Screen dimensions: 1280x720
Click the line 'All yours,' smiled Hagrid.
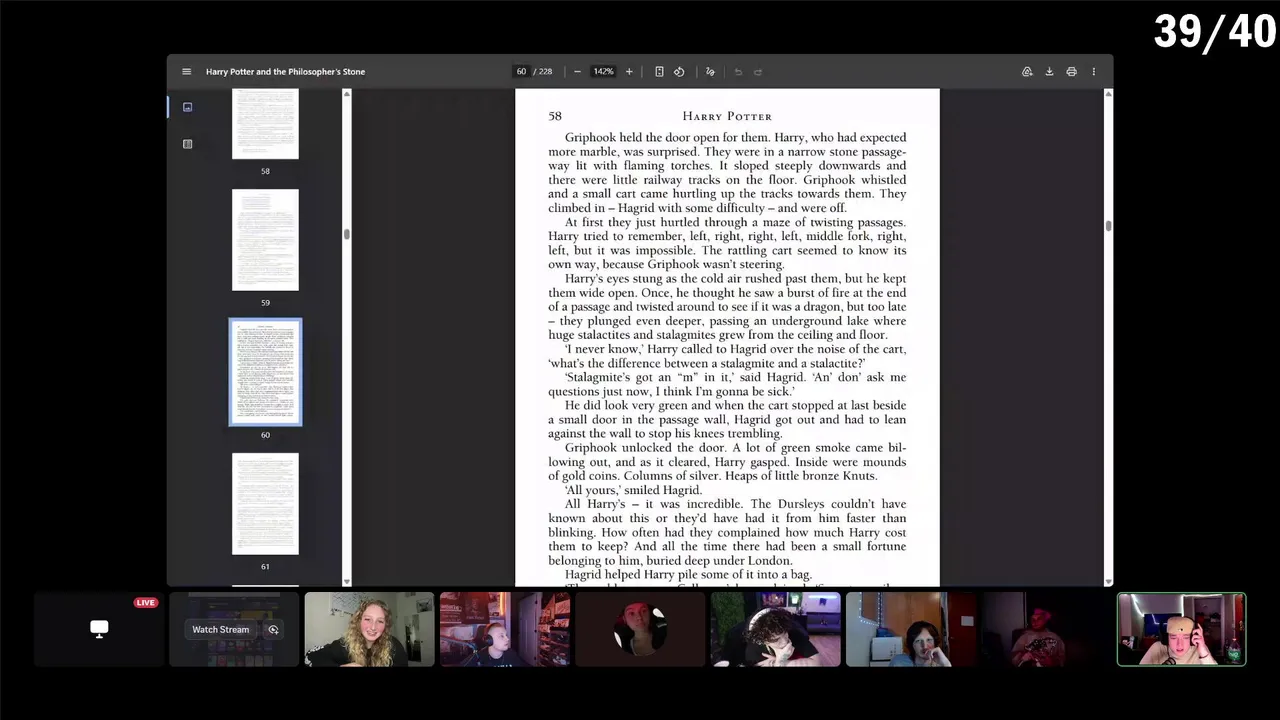point(633,490)
